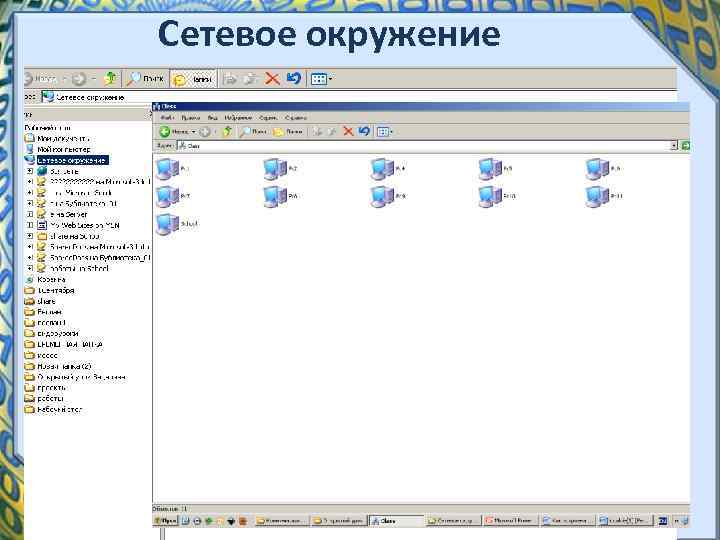Open the Правка menu in Class window
The image size is (720, 540).
tap(190, 118)
